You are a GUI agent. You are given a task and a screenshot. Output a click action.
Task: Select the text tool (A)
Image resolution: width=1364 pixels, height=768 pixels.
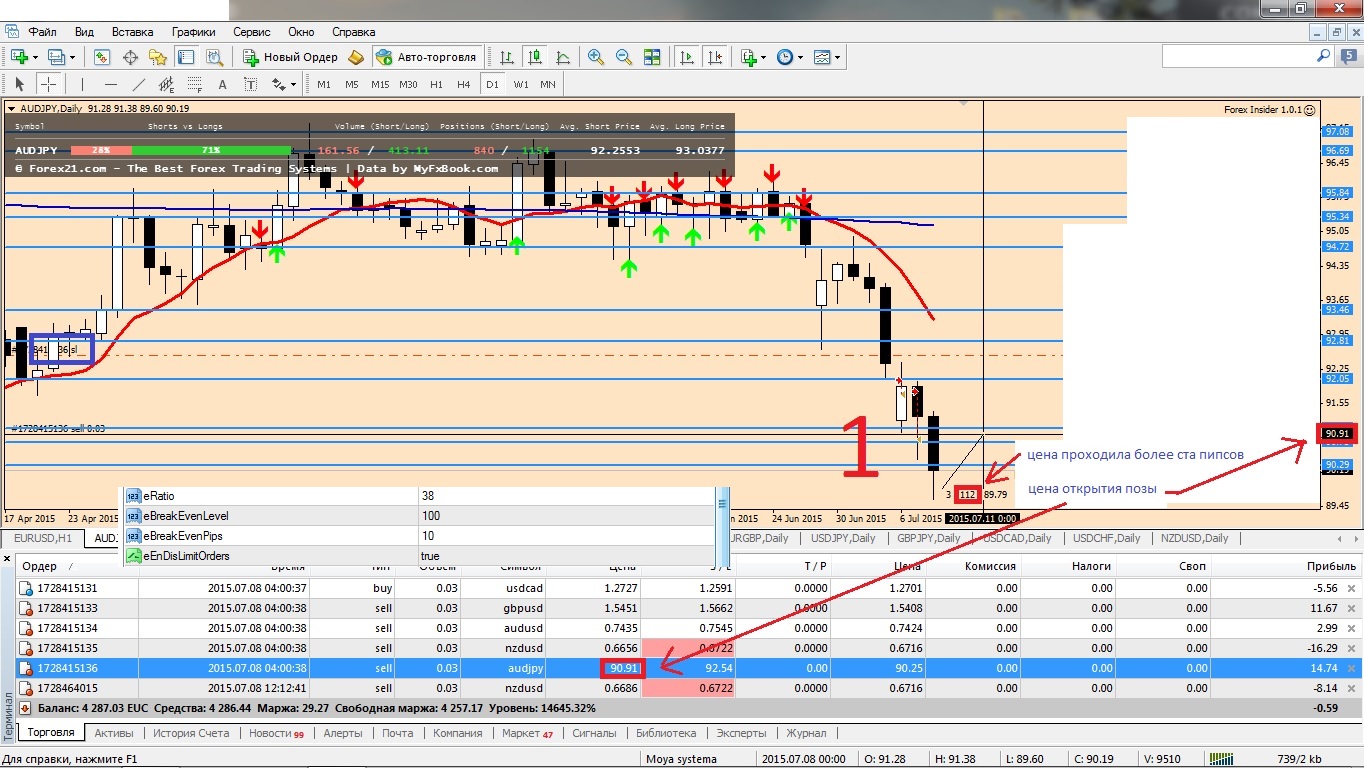tap(222, 84)
